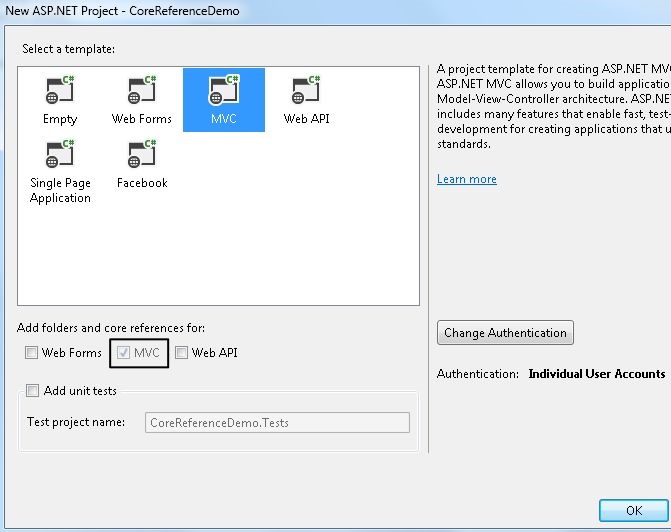Toggle the MVC core references checkbox

coord(123,353)
